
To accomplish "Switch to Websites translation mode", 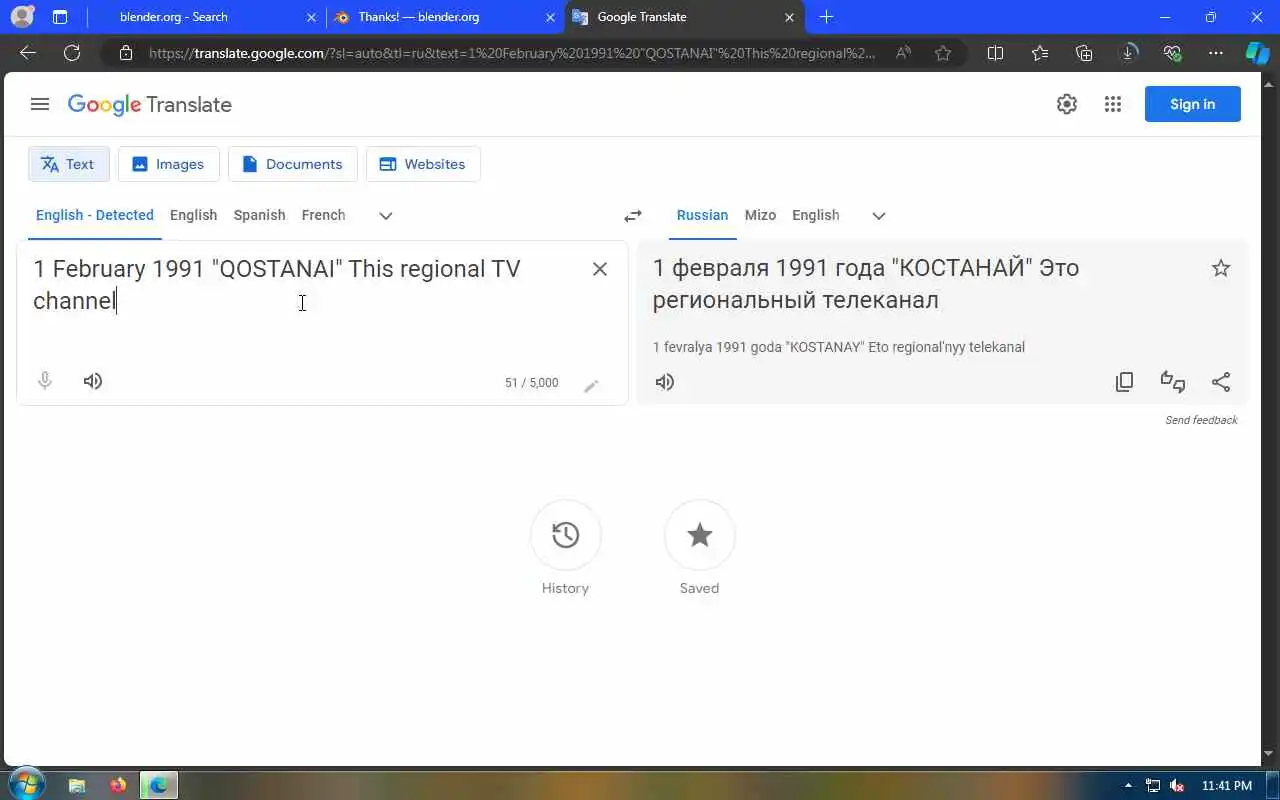I will 423,164.
